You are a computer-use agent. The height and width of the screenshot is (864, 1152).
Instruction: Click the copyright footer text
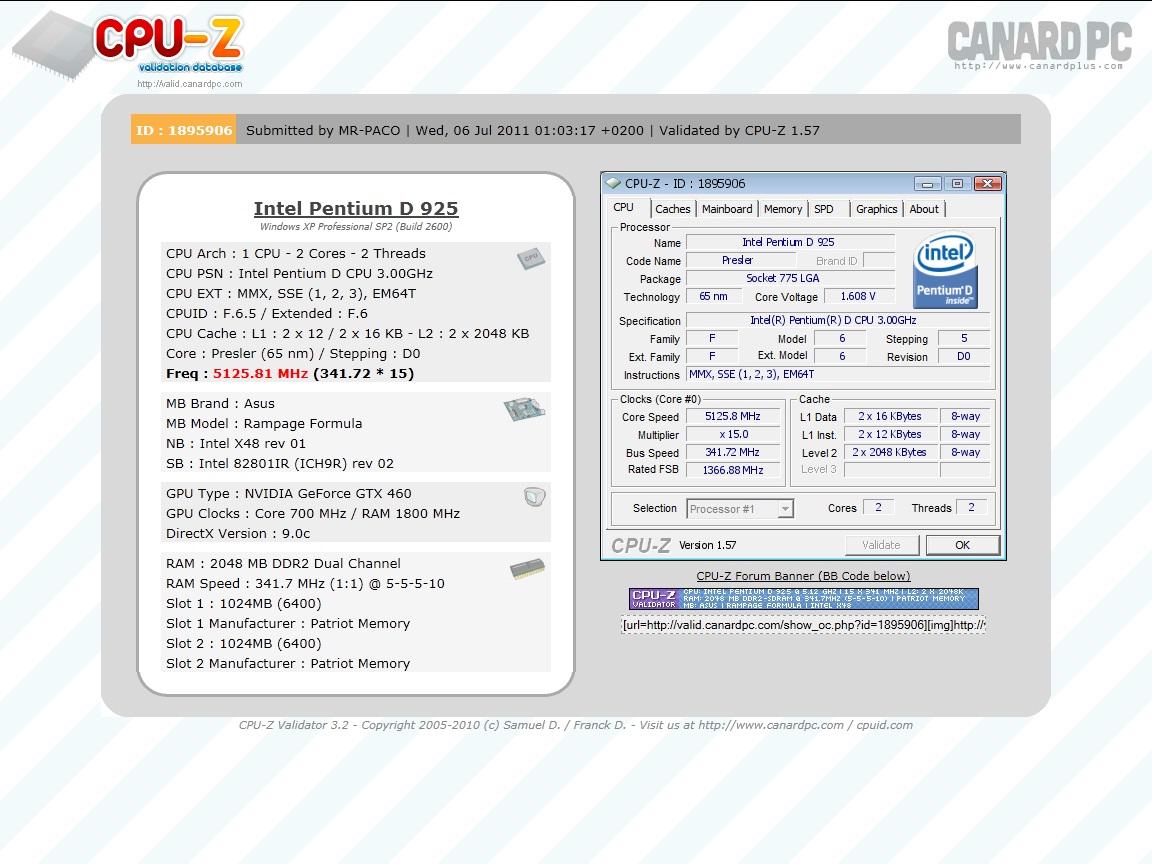(x=575, y=725)
